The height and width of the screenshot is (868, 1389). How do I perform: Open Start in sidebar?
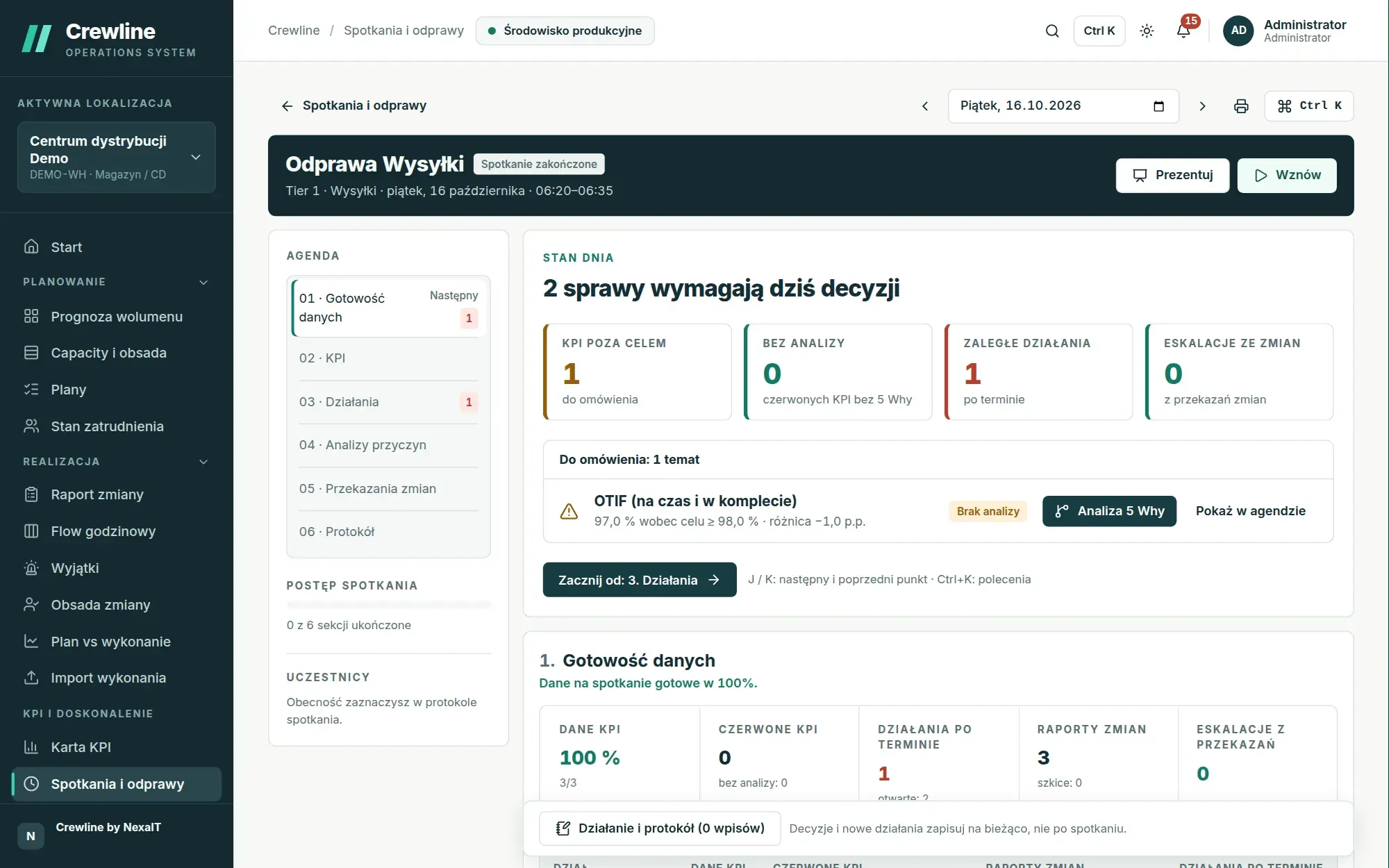tap(117, 247)
